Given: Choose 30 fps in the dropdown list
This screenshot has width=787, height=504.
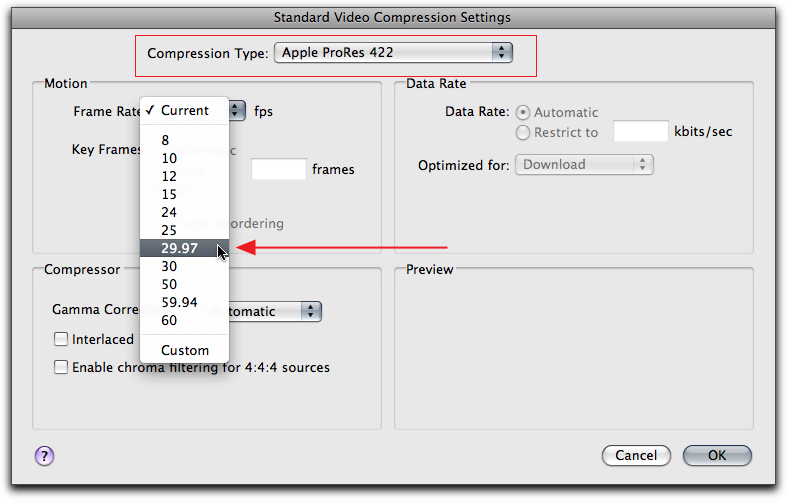Looking at the screenshot, I should point(169,266).
